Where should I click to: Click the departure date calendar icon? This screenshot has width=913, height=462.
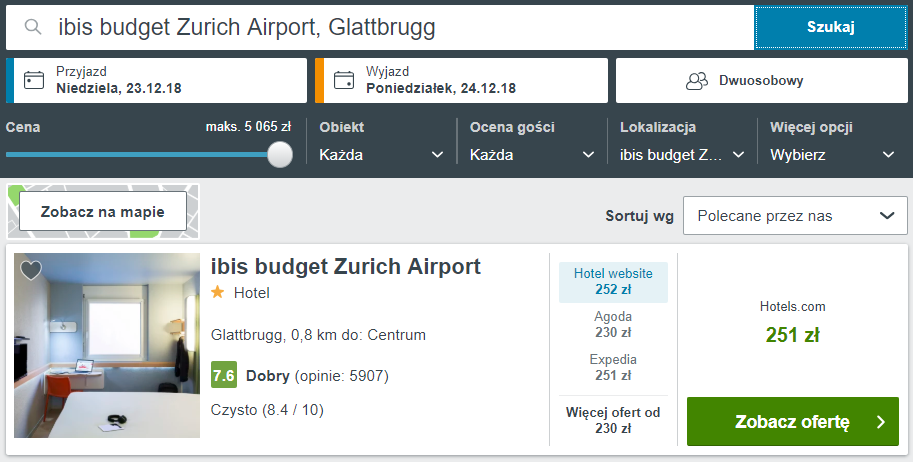coord(345,80)
